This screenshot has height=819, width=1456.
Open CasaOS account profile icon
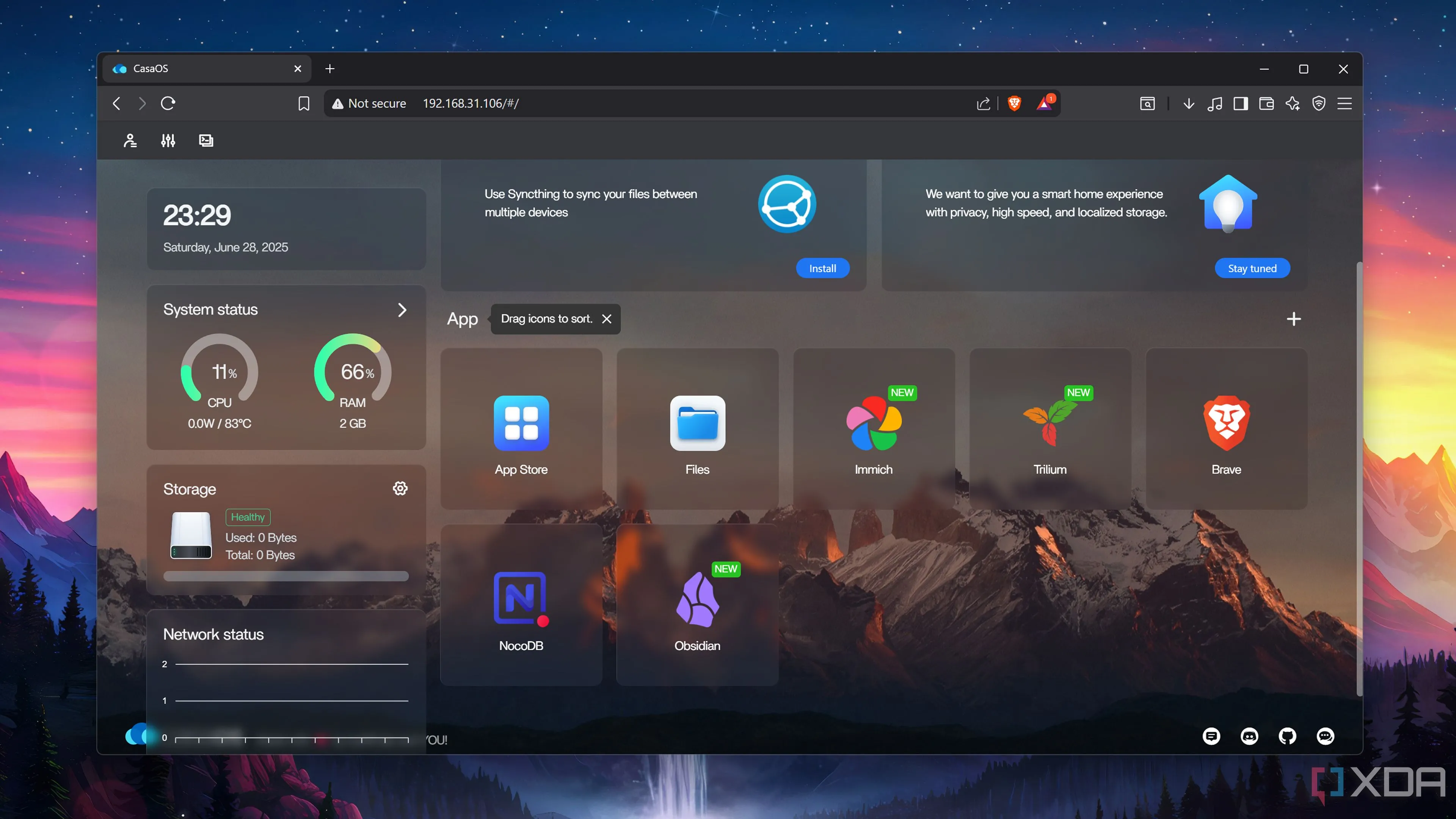[130, 140]
